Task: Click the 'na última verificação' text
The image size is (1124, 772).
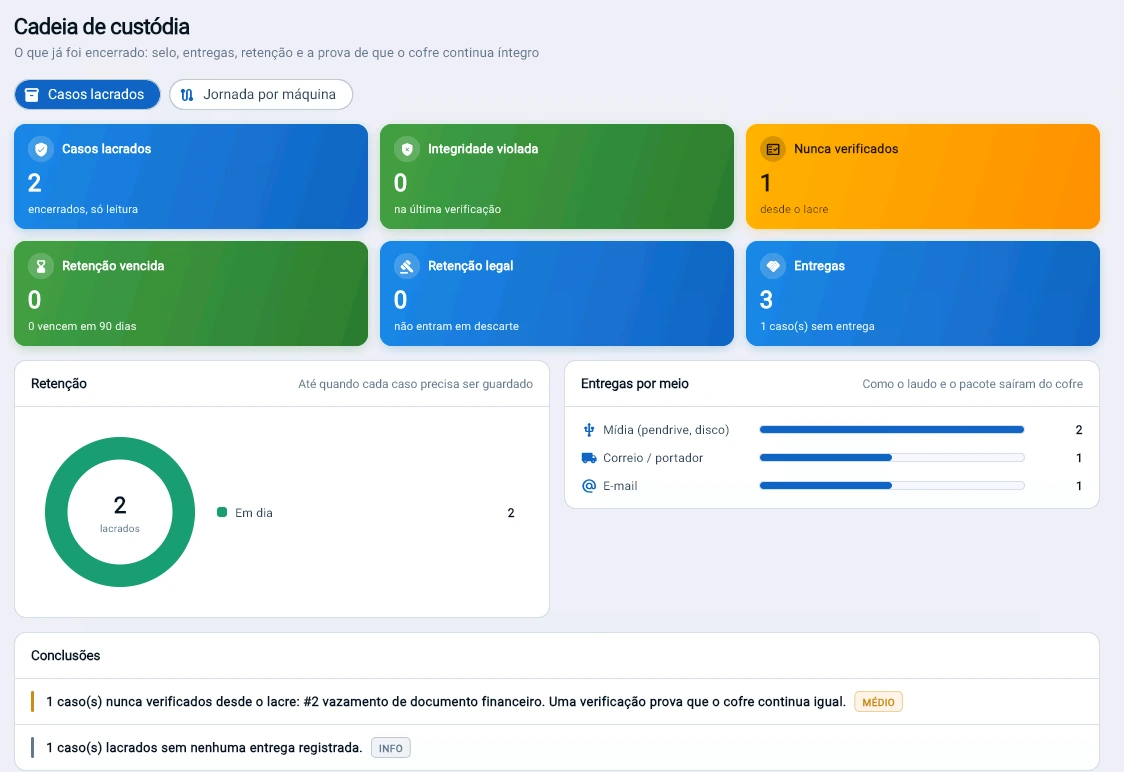Action: (447, 209)
